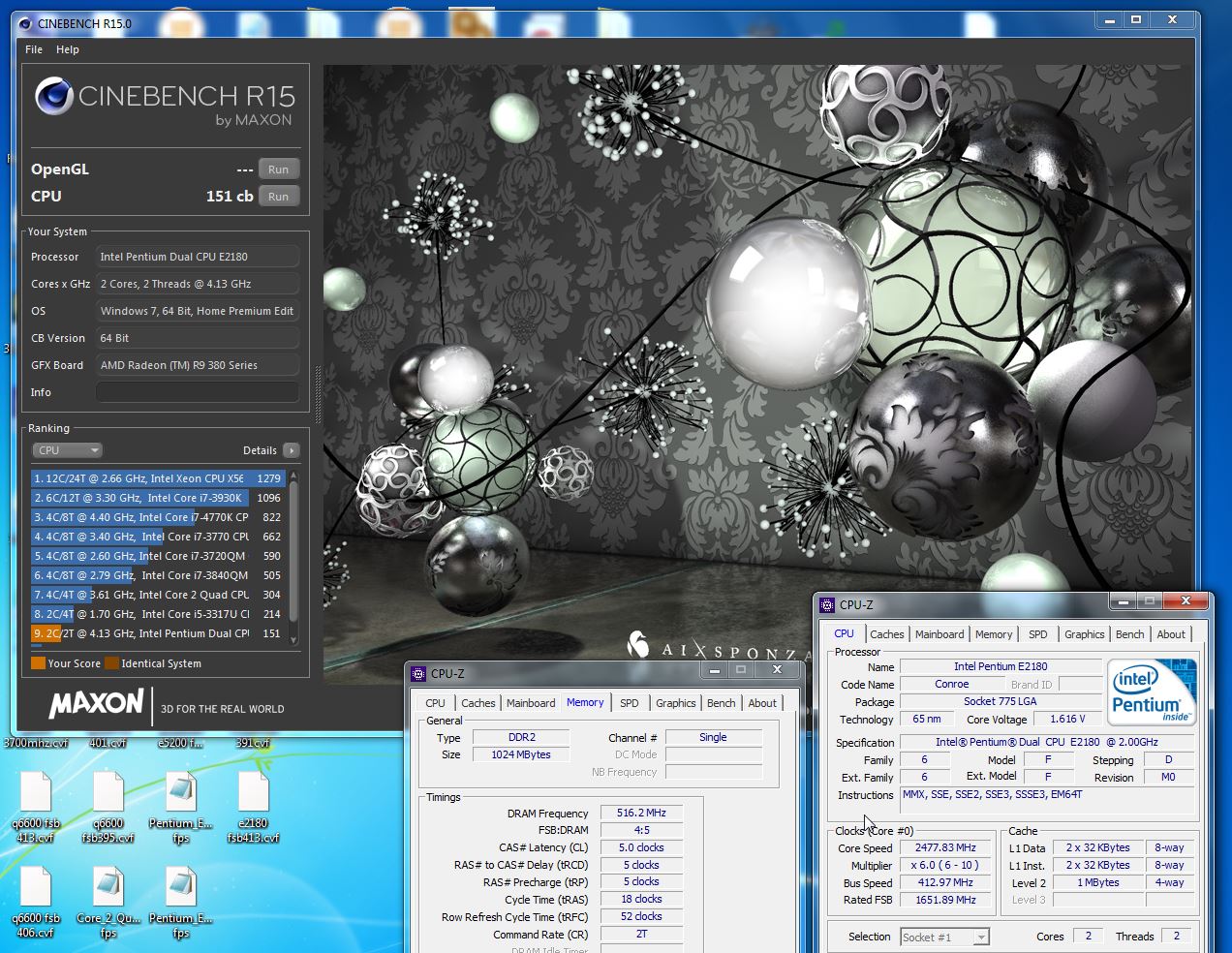Select ranking row 3 Core i7-4770K
1232x953 pixels.
(158, 517)
